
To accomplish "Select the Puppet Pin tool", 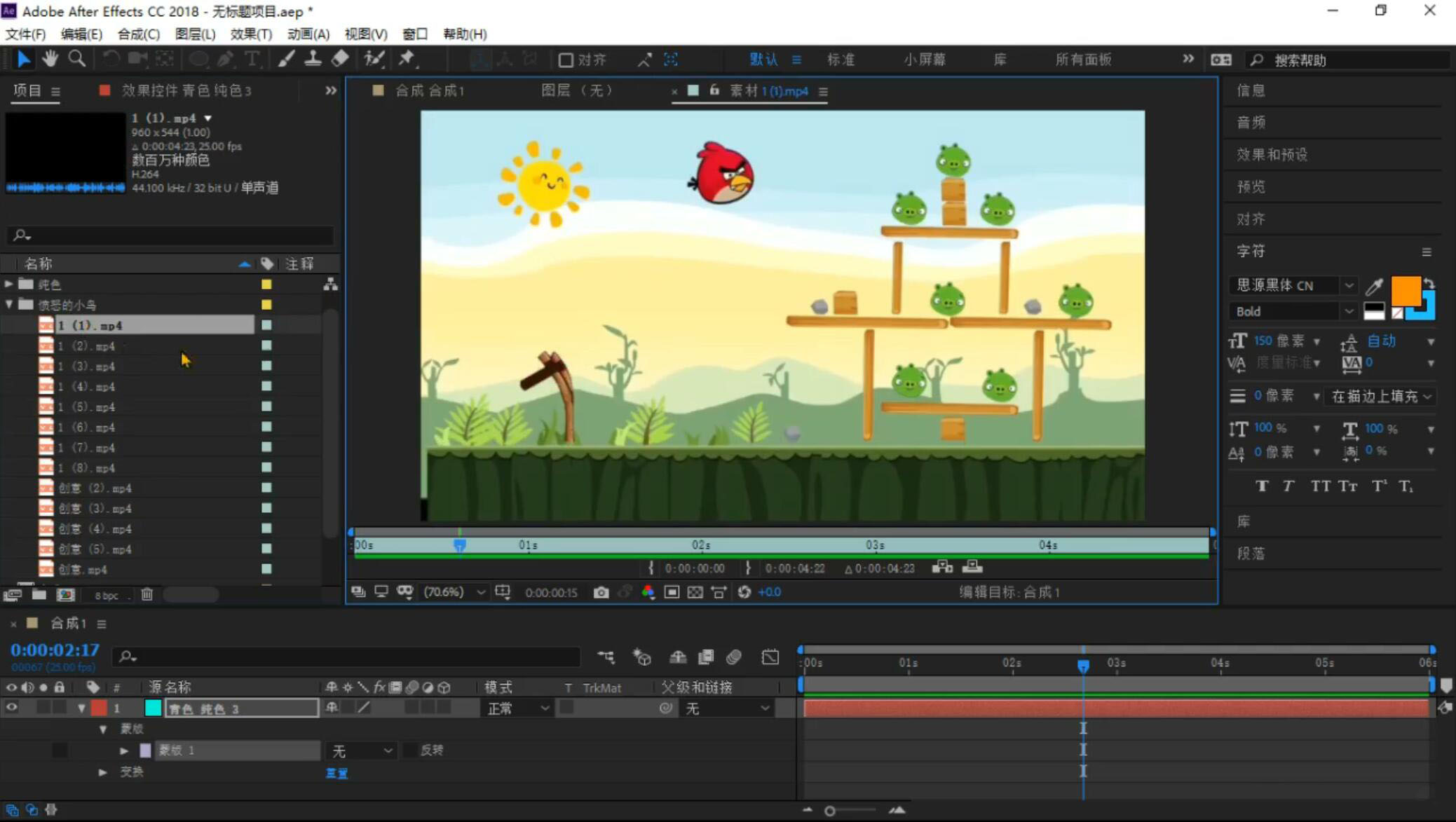I will click(x=407, y=60).
